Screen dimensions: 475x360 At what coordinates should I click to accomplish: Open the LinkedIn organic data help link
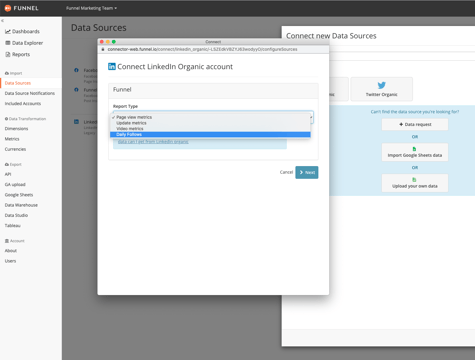click(153, 142)
